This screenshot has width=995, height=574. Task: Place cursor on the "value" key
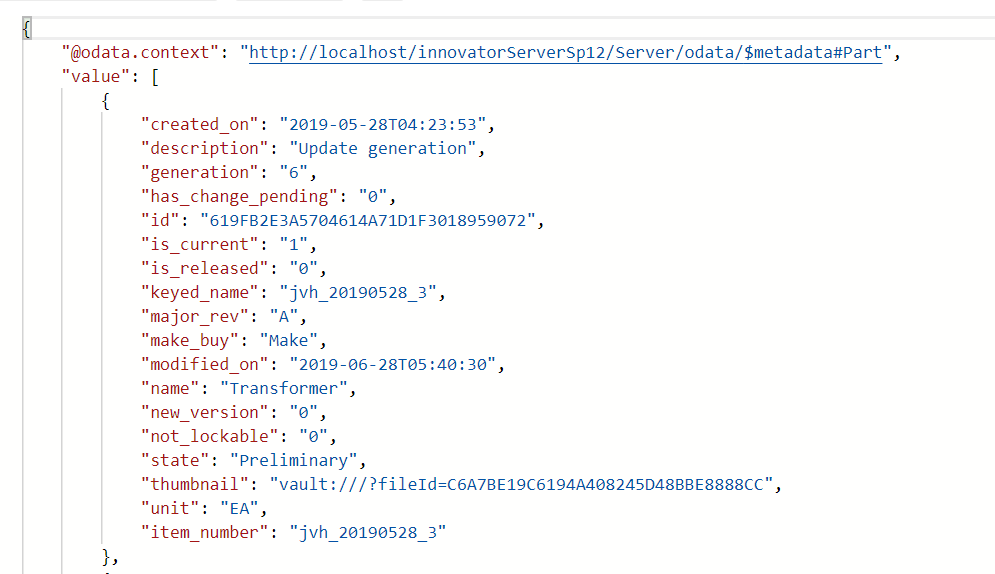[95, 77]
